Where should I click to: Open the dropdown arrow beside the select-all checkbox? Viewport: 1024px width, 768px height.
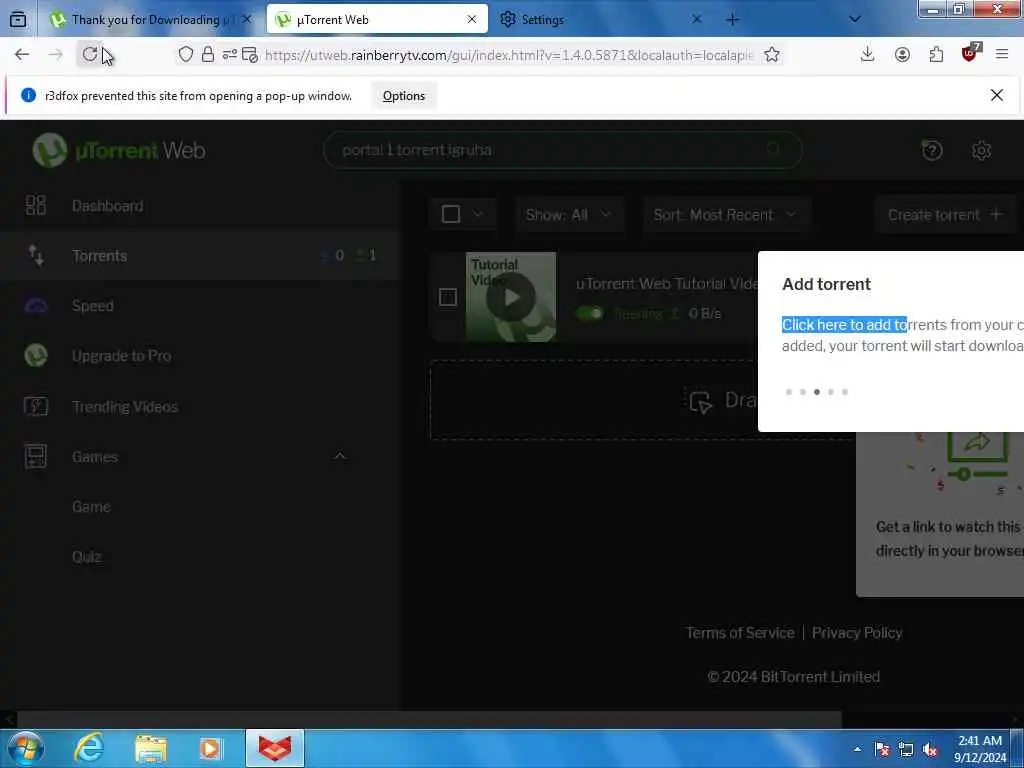(477, 214)
